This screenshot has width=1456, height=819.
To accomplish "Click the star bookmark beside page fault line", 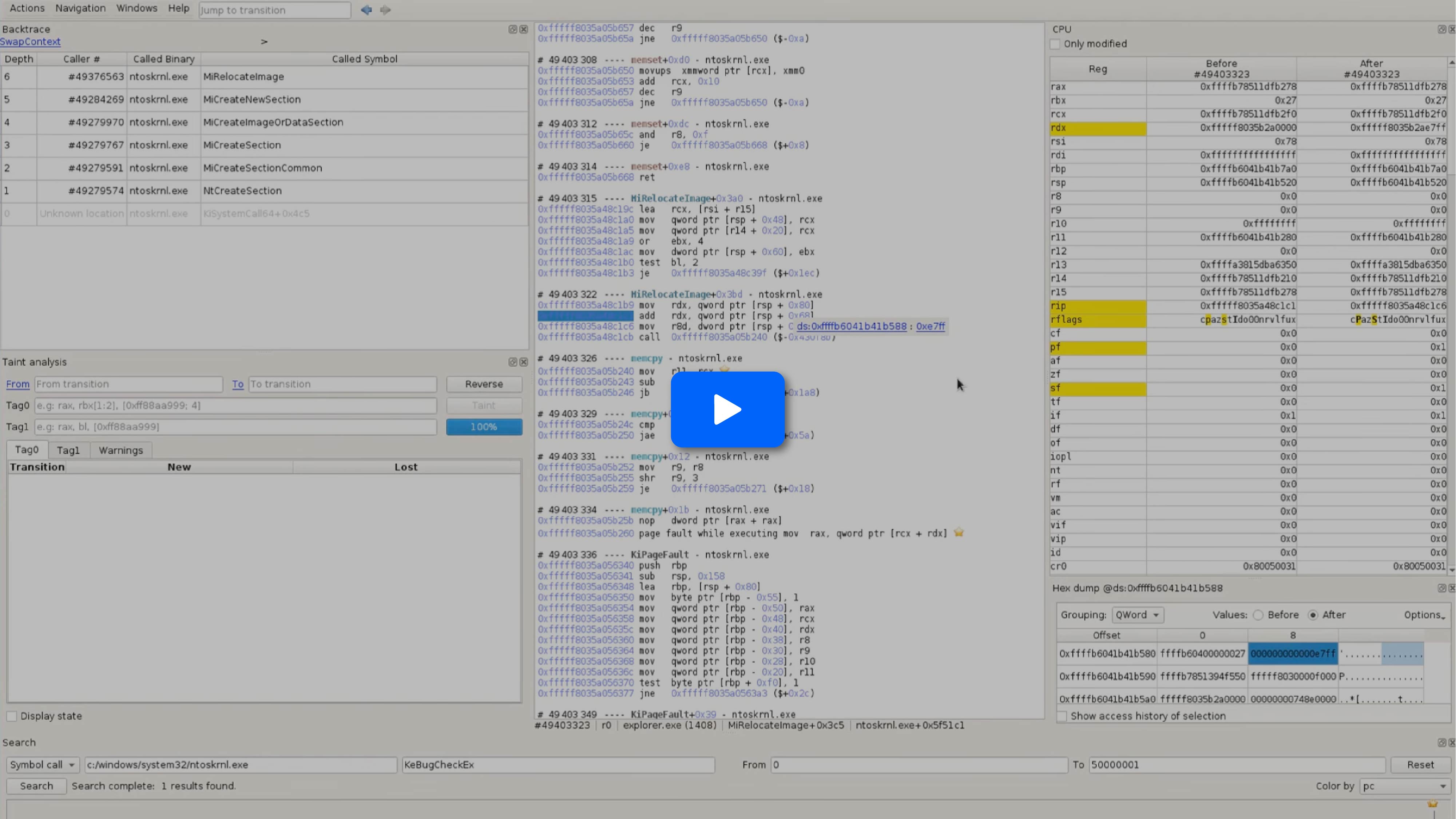I will tap(959, 533).
